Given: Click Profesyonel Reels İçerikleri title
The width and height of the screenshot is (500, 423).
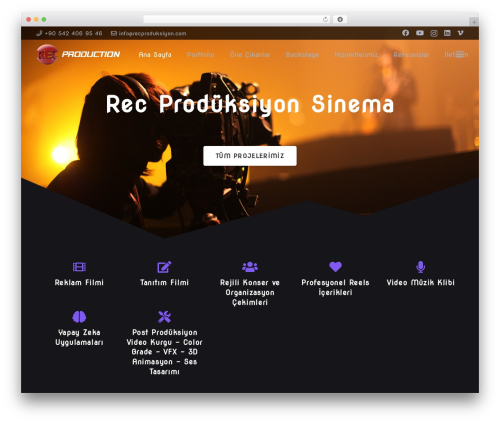Looking at the screenshot, I should (335, 287).
